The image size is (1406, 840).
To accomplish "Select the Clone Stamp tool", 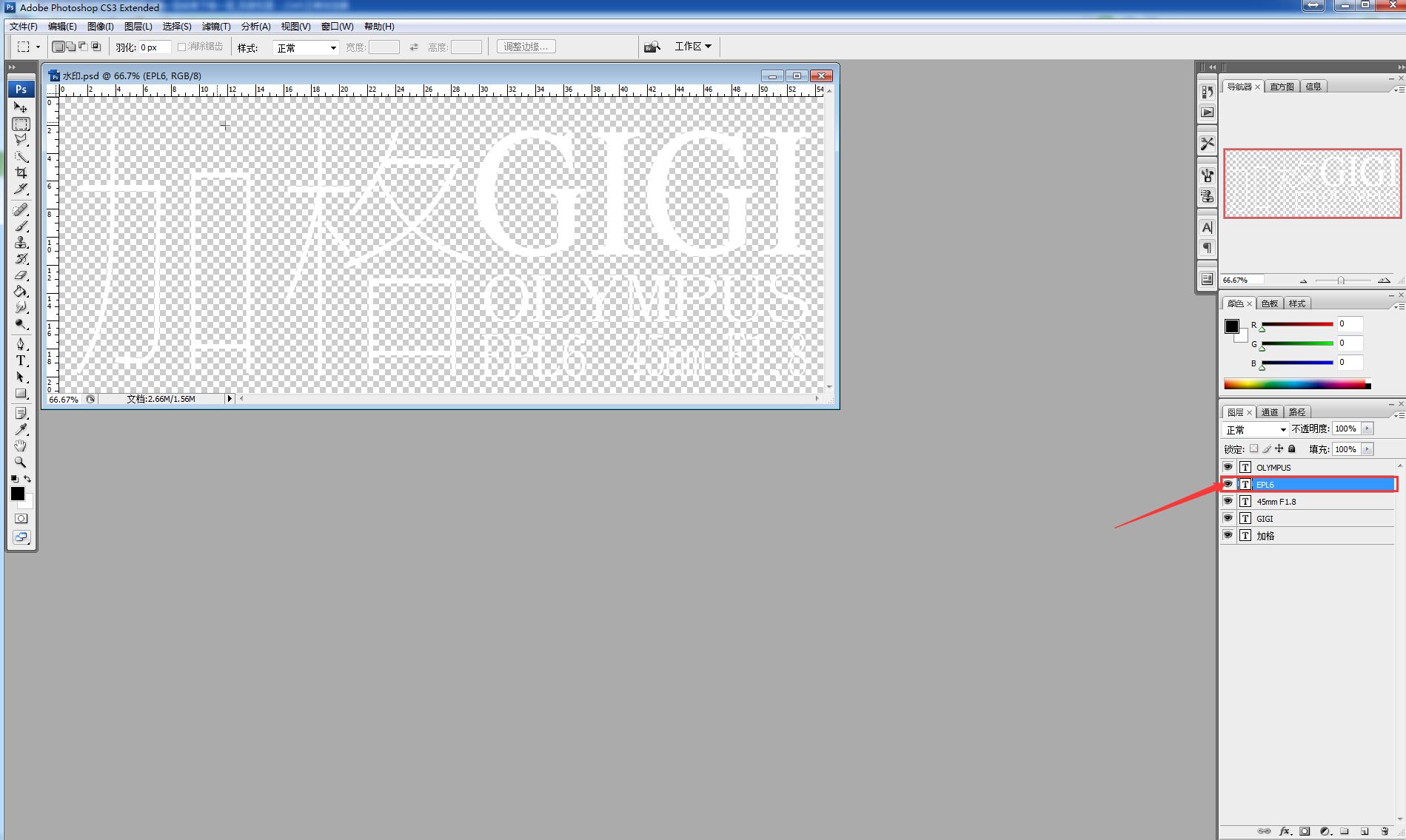I will (x=21, y=243).
